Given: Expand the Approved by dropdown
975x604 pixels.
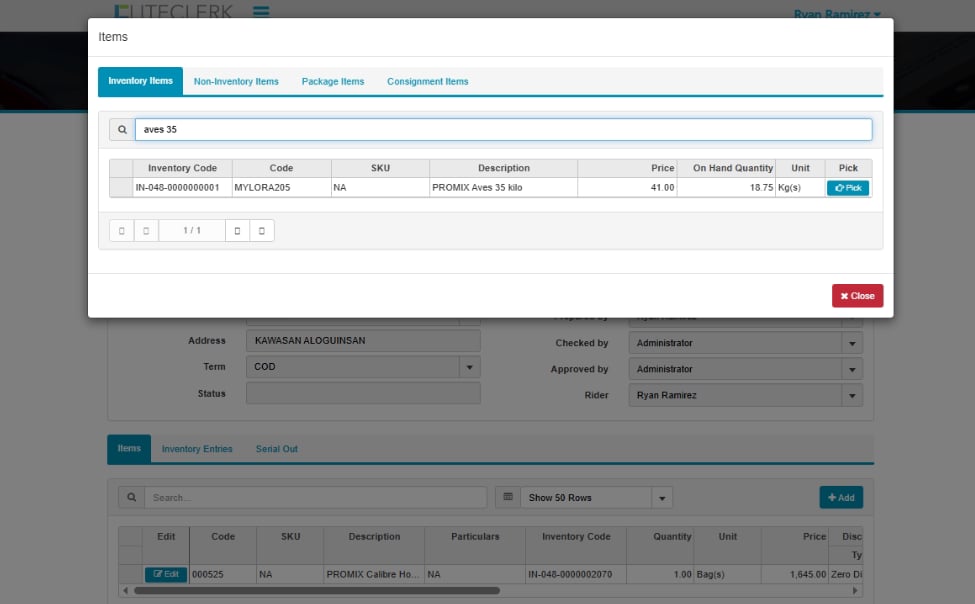Looking at the screenshot, I should pyautogui.click(x=852, y=369).
